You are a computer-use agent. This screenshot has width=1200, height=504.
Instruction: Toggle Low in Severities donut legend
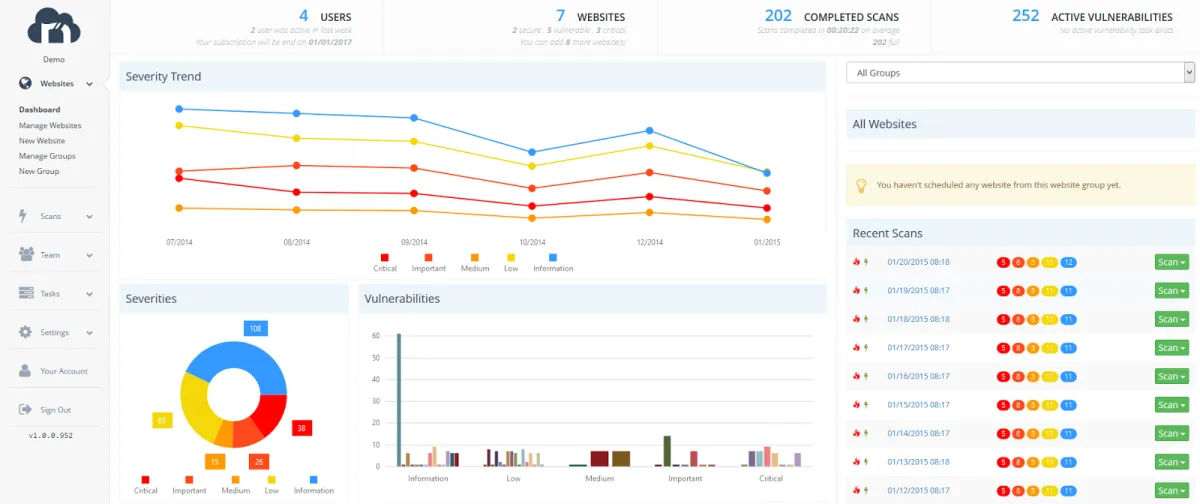tap(272, 485)
